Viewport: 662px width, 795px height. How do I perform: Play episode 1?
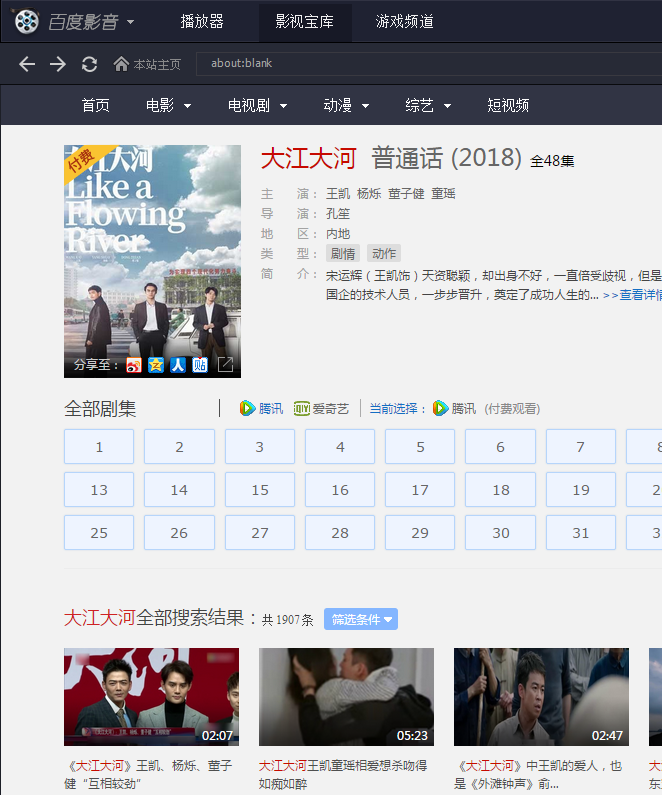click(x=99, y=447)
